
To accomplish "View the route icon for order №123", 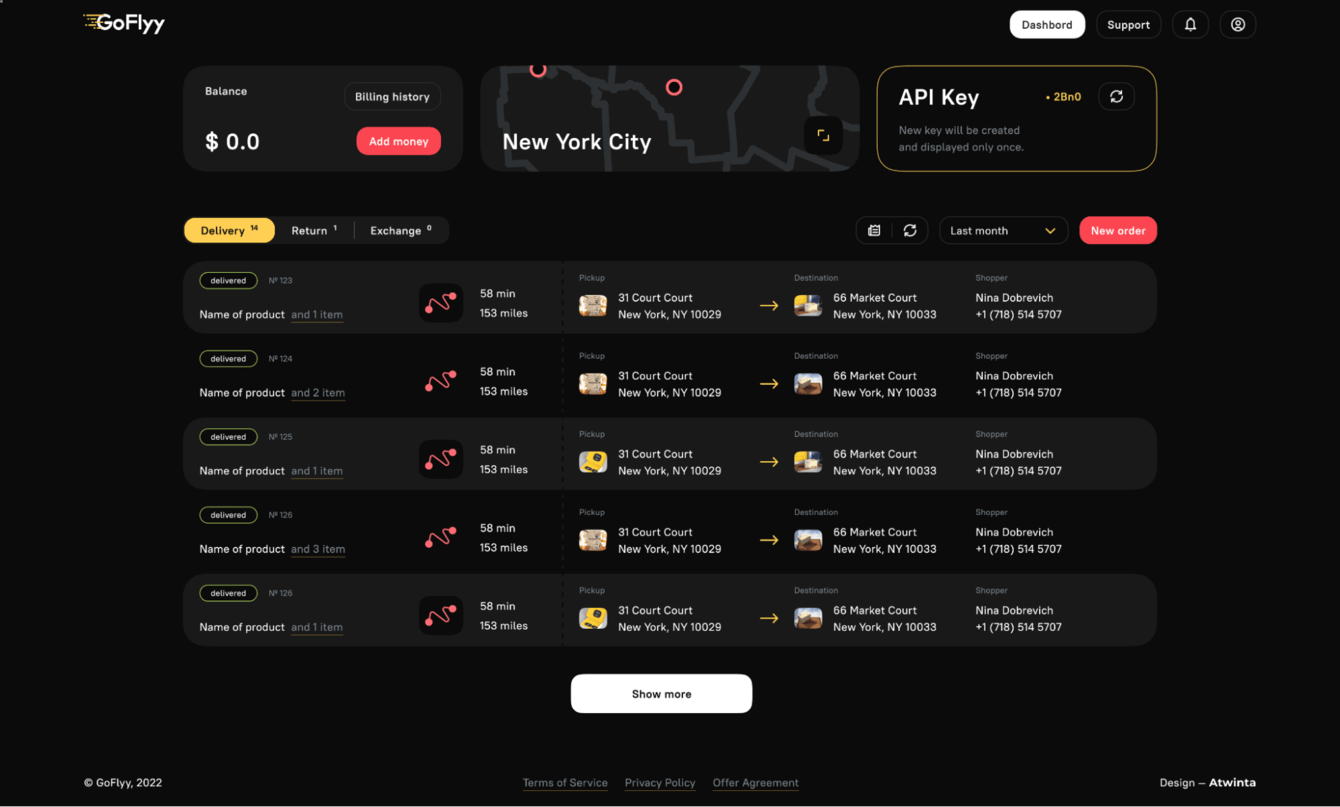I will pos(441,303).
